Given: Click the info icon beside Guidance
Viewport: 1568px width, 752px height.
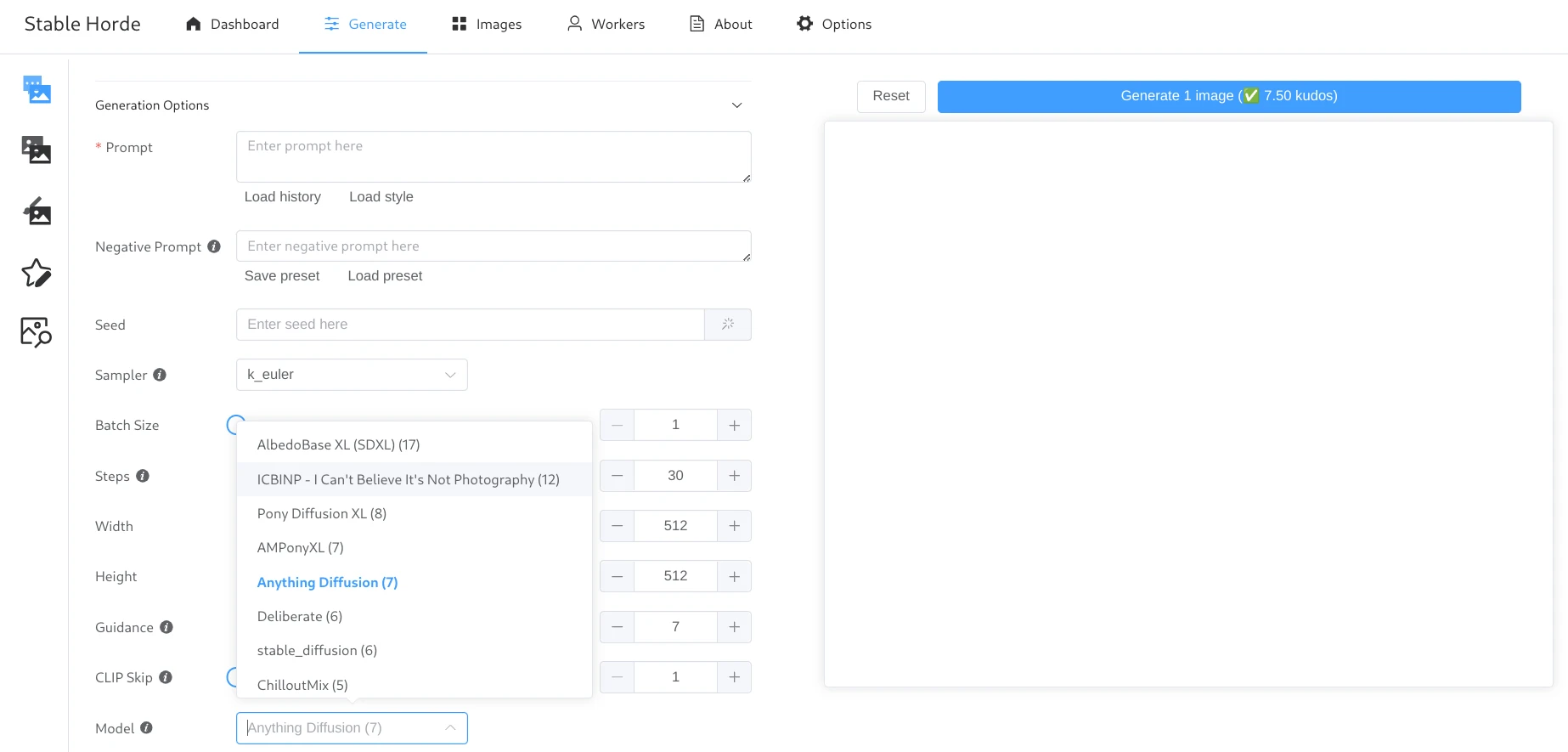Looking at the screenshot, I should click(x=166, y=627).
